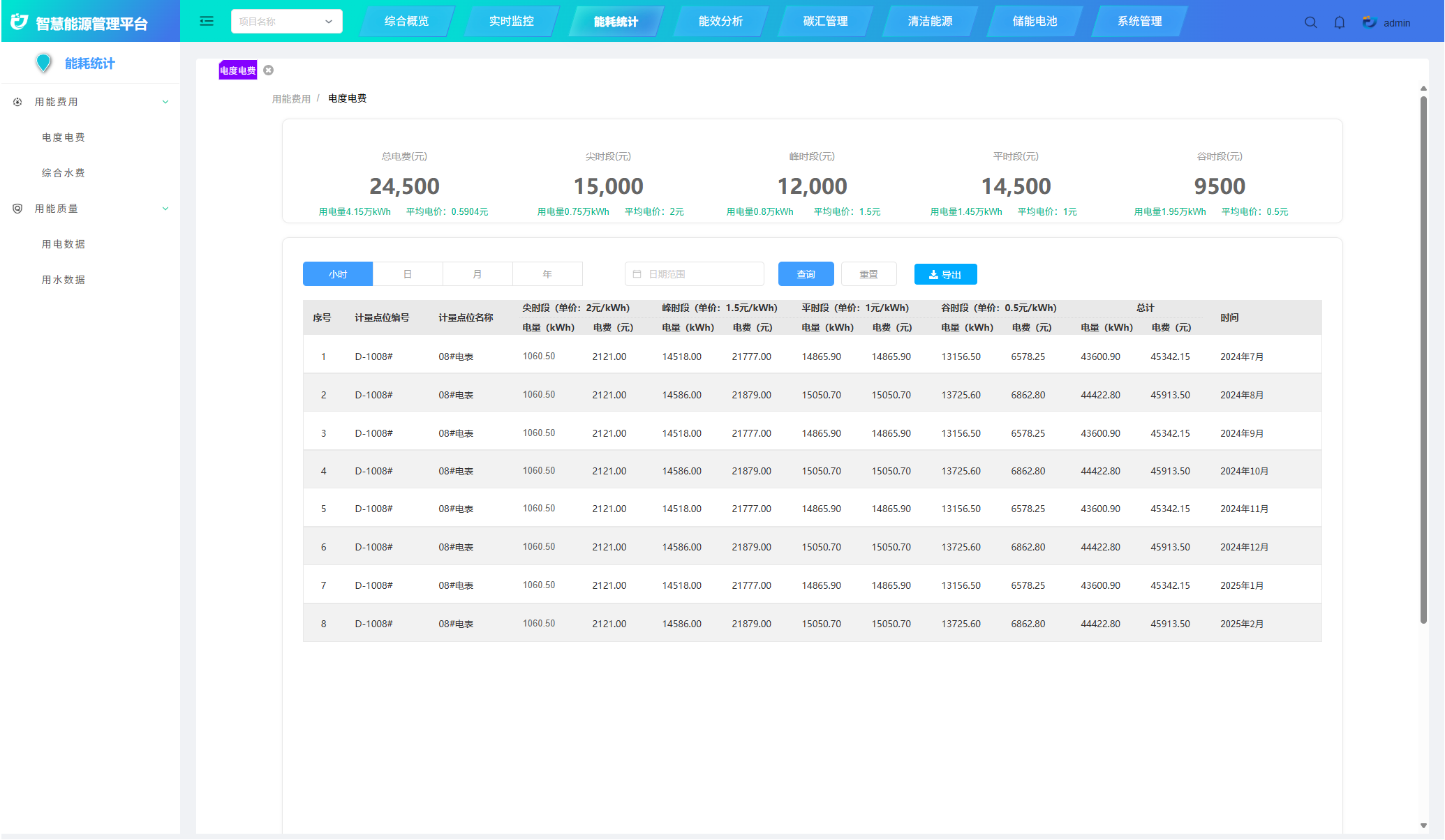Screen dimensions: 1445x840
Task: Click the 序号 column header
Action: pos(322,317)
